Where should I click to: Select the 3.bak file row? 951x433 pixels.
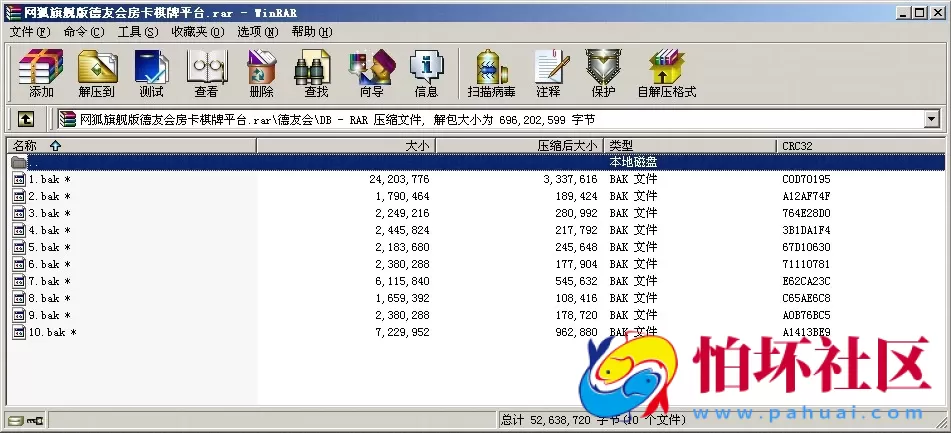476,213
